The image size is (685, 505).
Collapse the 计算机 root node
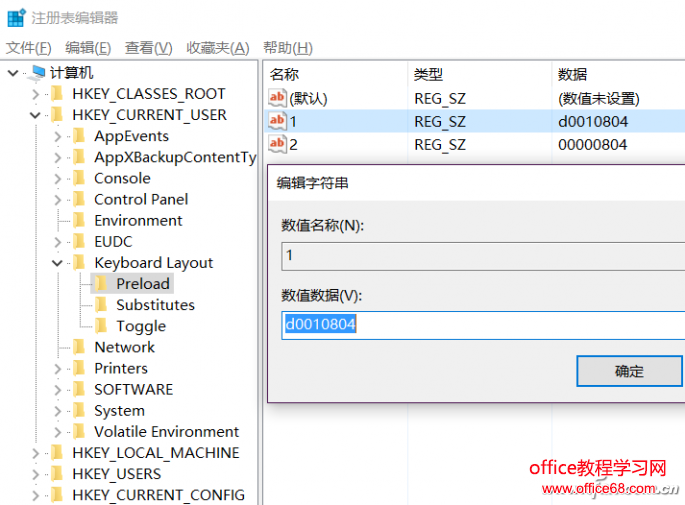coord(13,73)
